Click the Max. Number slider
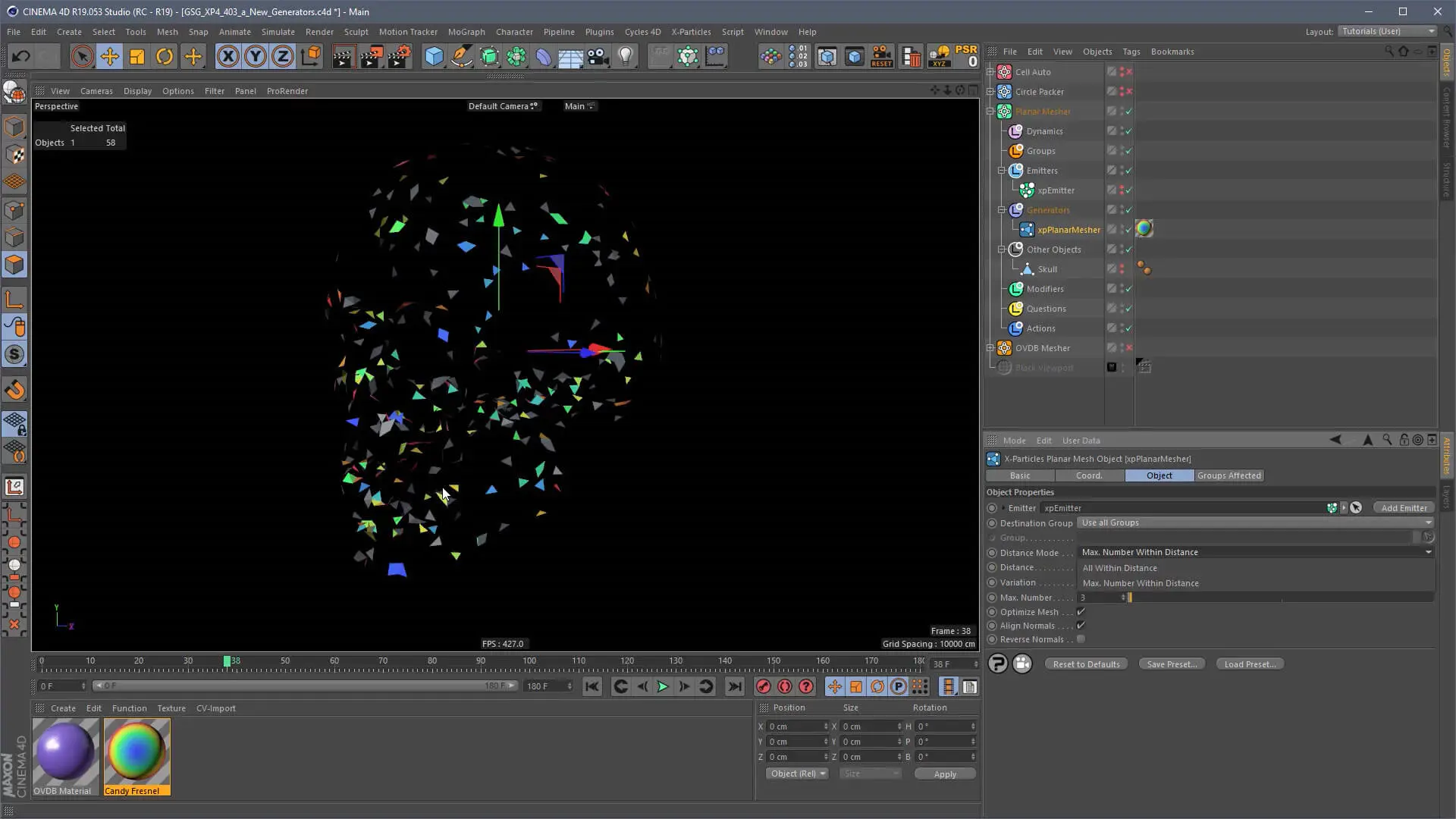The image size is (1456, 819). pos(1282,598)
